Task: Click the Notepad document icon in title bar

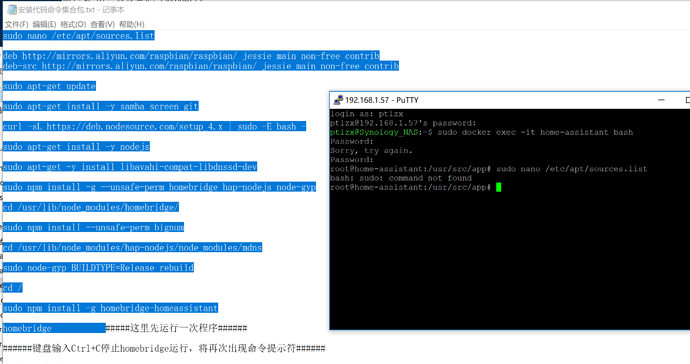Action: (x=12, y=9)
